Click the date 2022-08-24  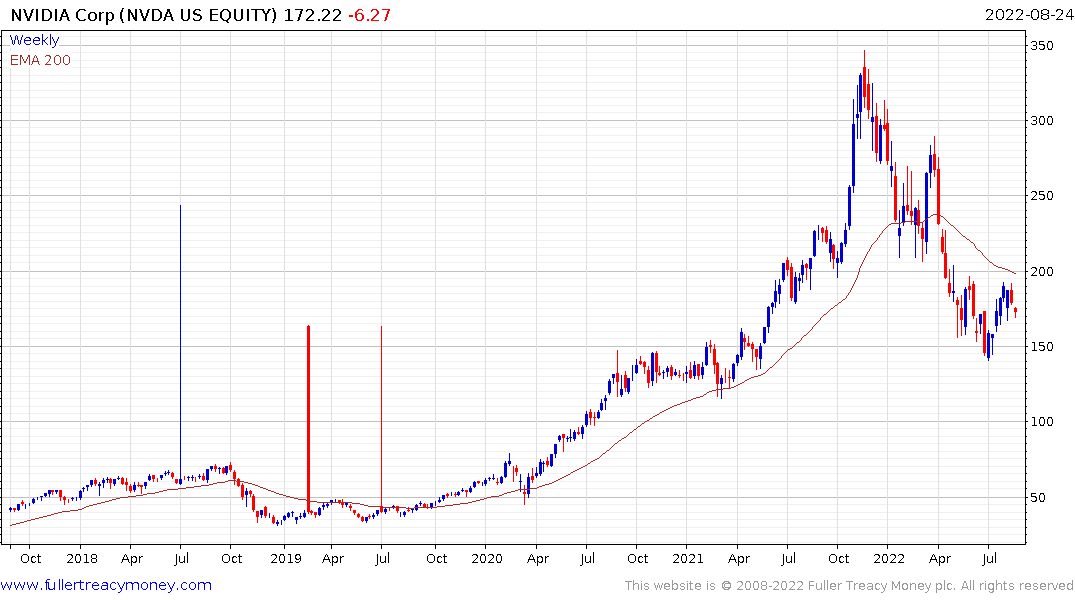[1029, 15]
